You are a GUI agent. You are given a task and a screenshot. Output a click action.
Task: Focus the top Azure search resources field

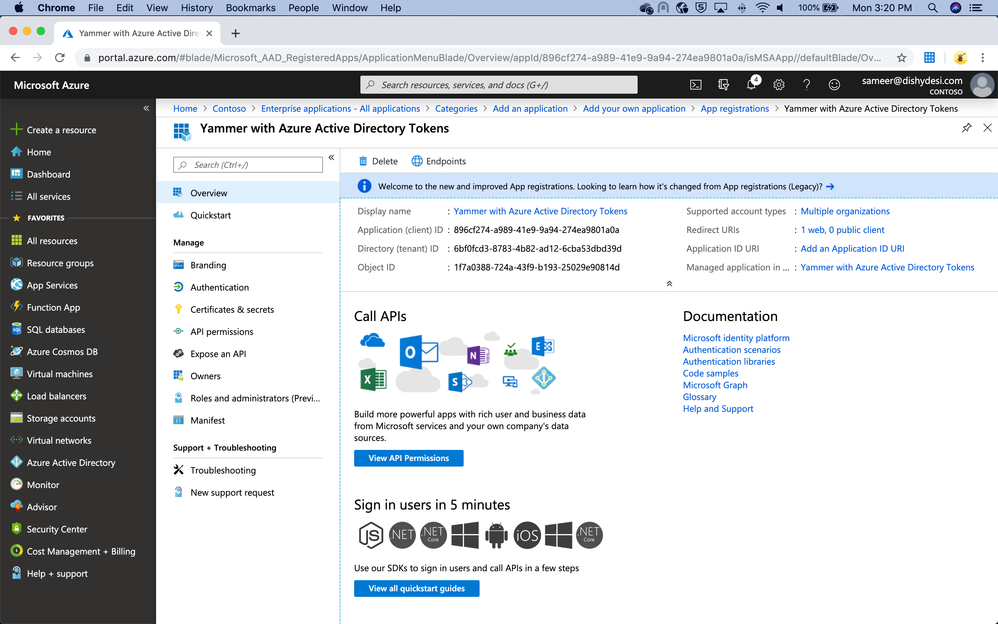(x=498, y=85)
